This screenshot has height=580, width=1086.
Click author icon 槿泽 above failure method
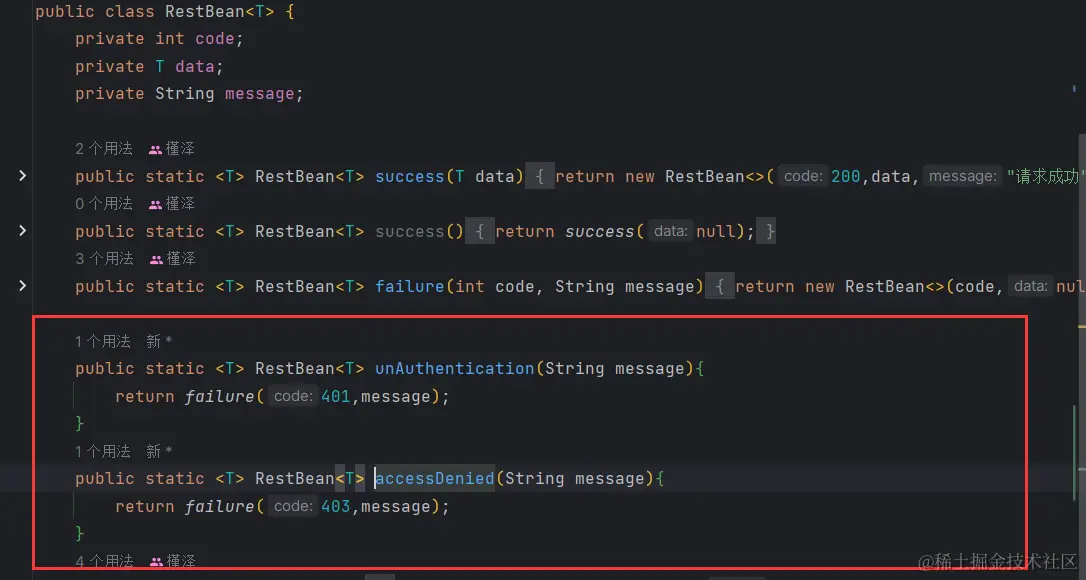click(172, 258)
